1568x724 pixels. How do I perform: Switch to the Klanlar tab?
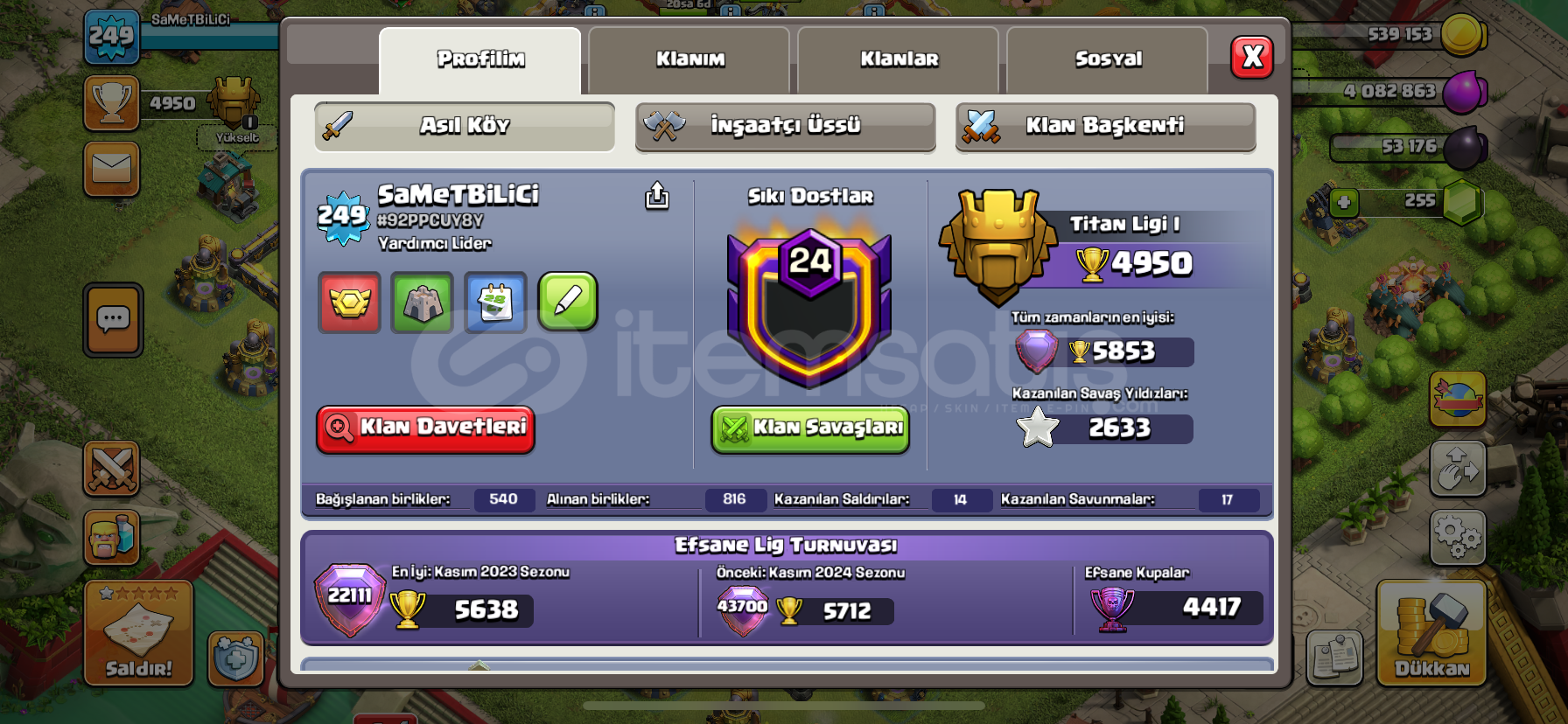pos(899,59)
